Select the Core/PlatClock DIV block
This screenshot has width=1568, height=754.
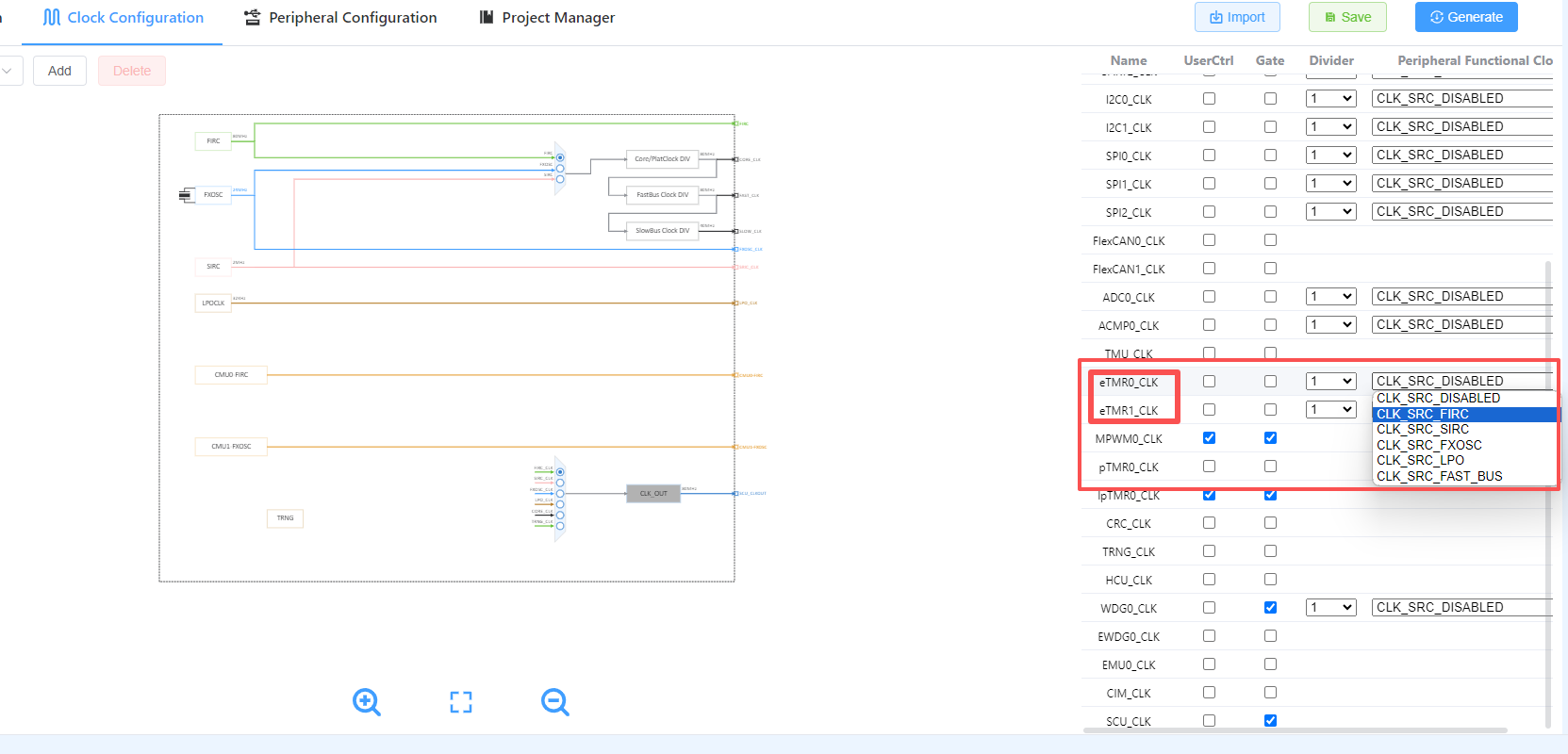tap(662, 159)
